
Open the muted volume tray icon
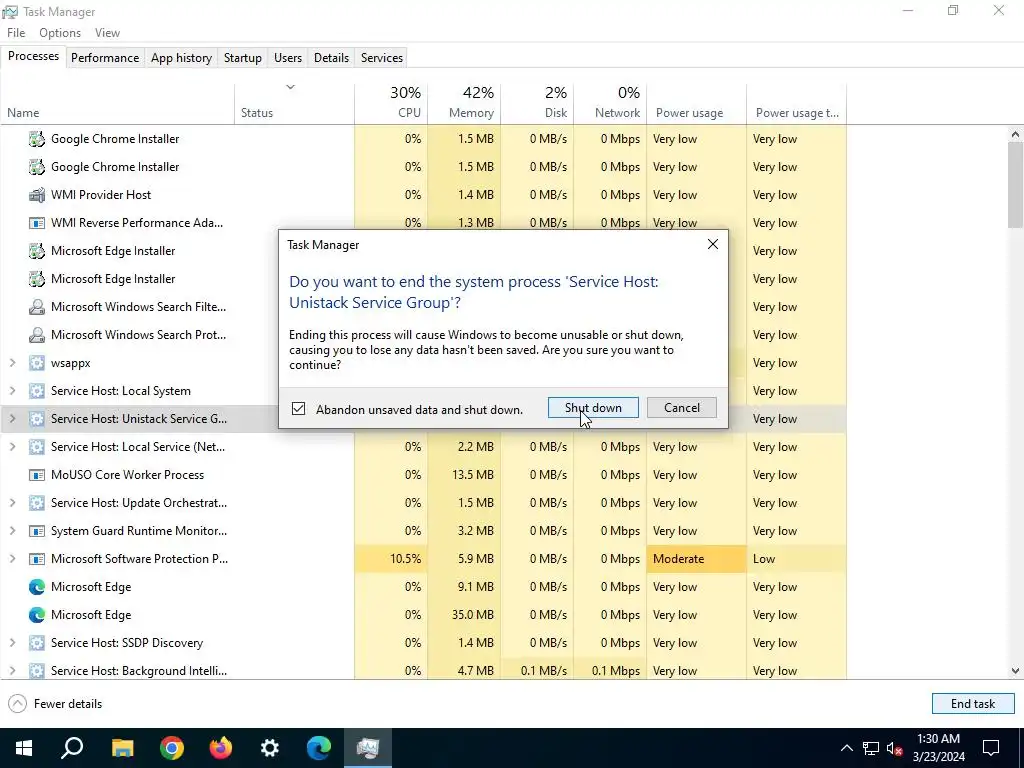click(x=894, y=748)
